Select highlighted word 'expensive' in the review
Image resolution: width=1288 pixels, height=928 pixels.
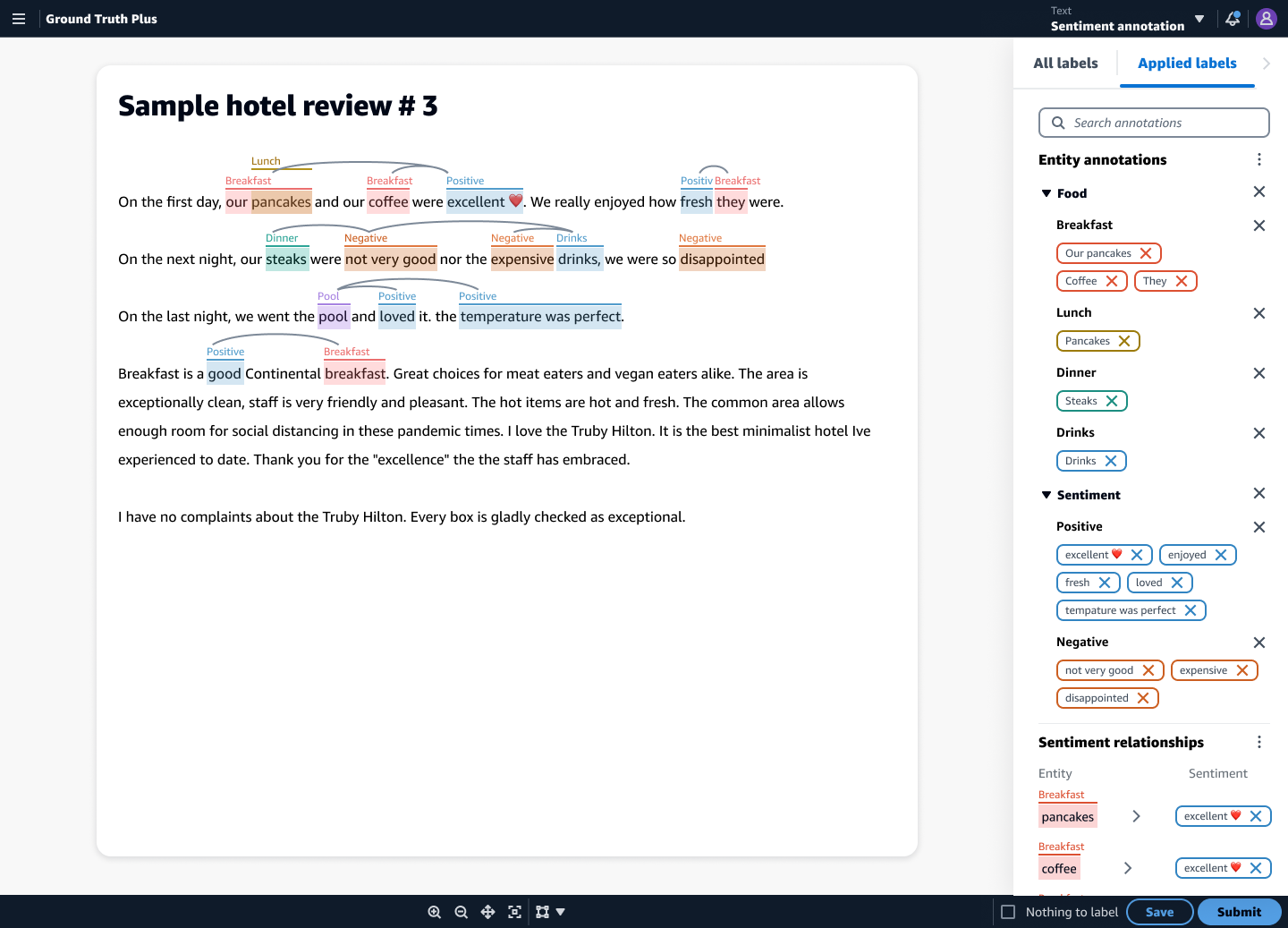[x=522, y=260]
